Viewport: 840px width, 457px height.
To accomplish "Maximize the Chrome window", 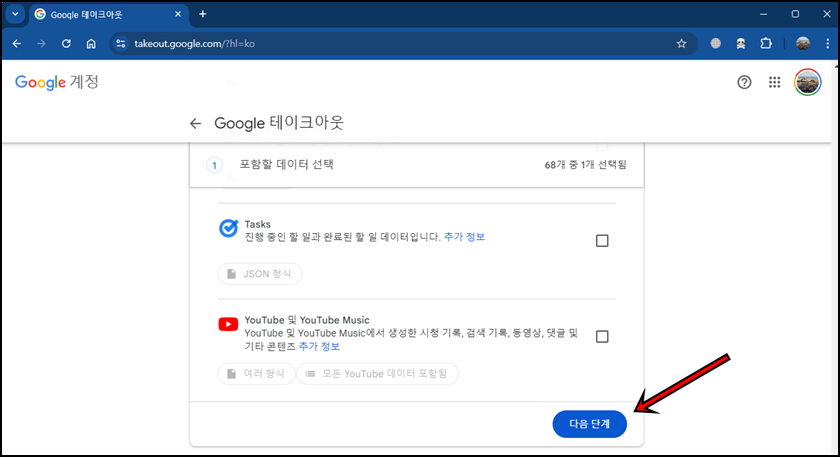I will coord(795,14).
